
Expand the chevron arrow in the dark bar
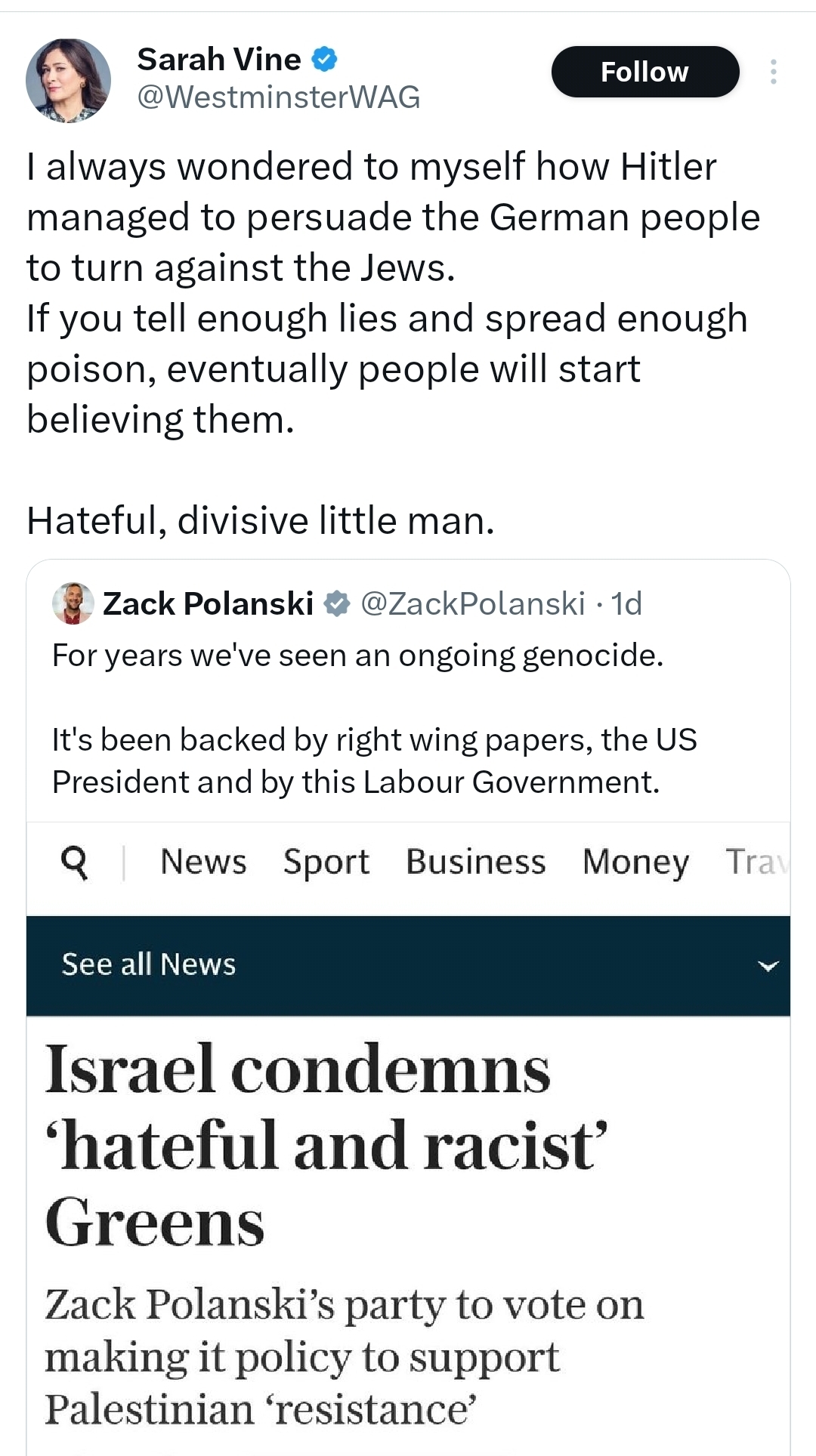coord(768,966)
